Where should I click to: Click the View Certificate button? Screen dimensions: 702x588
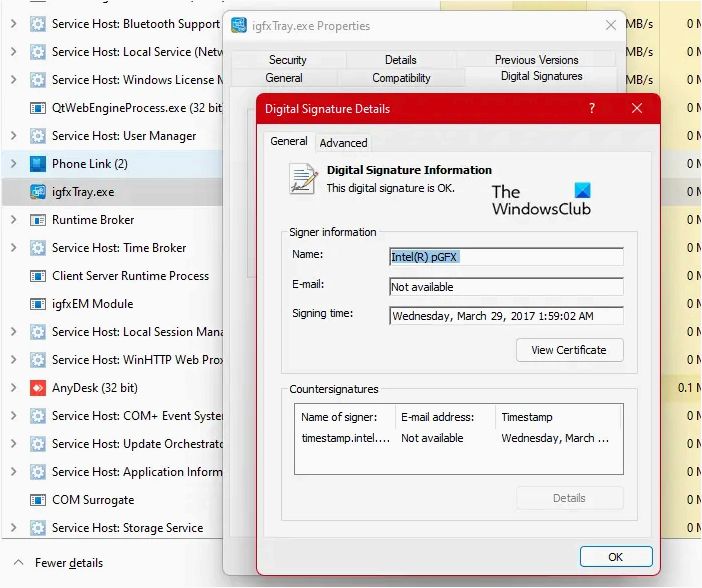click(569, 350)
